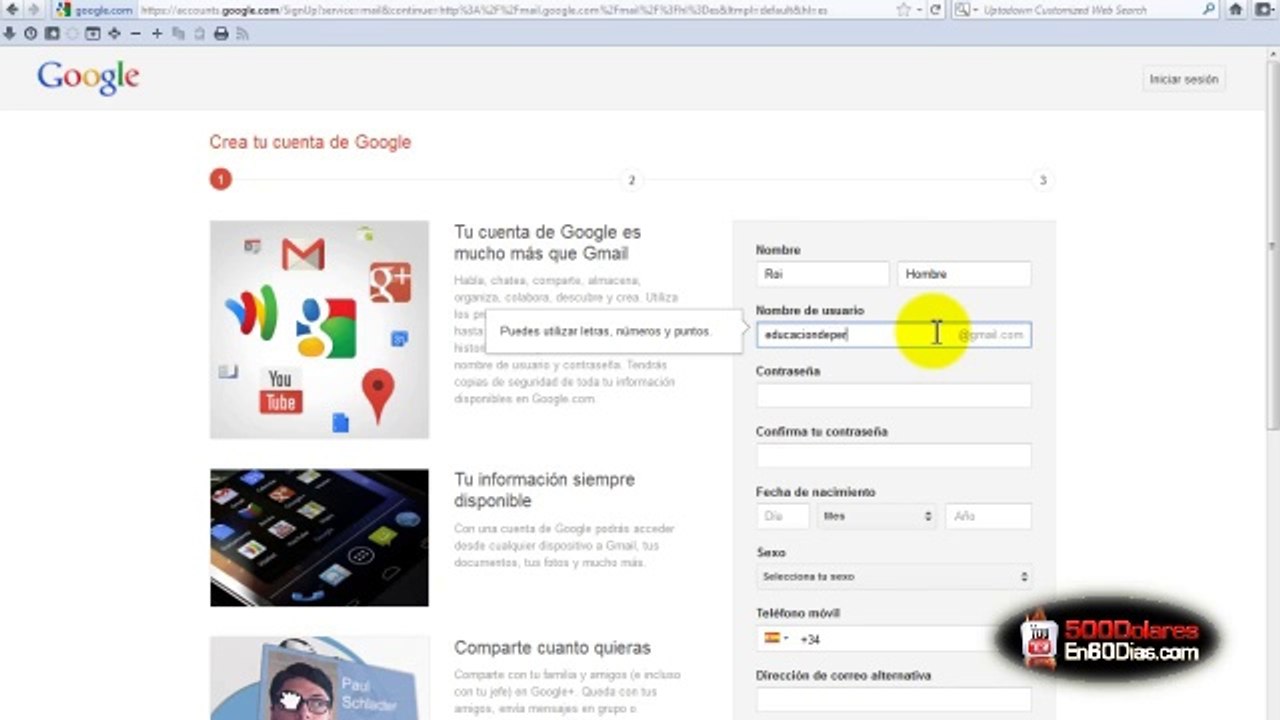Image resolution: width=1280 pixels, height=720 pixels.
Task: Open the Spain flag country code dropdown
Action: coord(776,638)
